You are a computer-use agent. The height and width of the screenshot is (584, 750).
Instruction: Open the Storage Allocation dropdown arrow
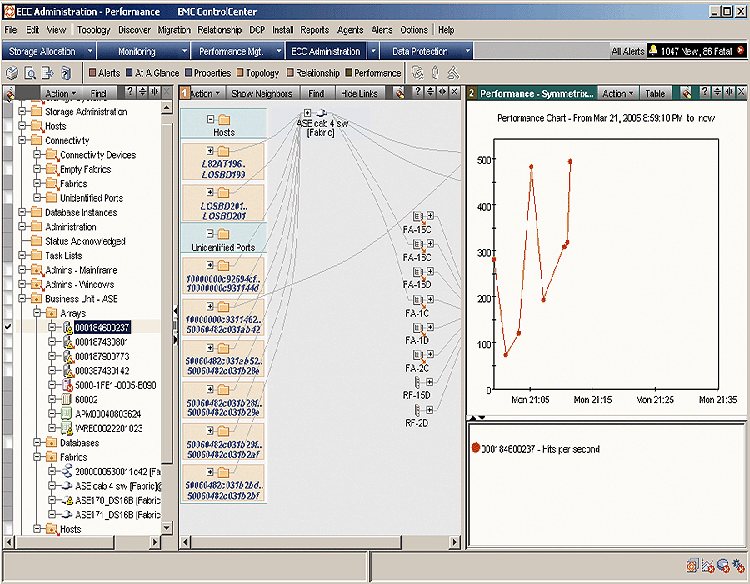pyautogui.click(x=90, y=51)
